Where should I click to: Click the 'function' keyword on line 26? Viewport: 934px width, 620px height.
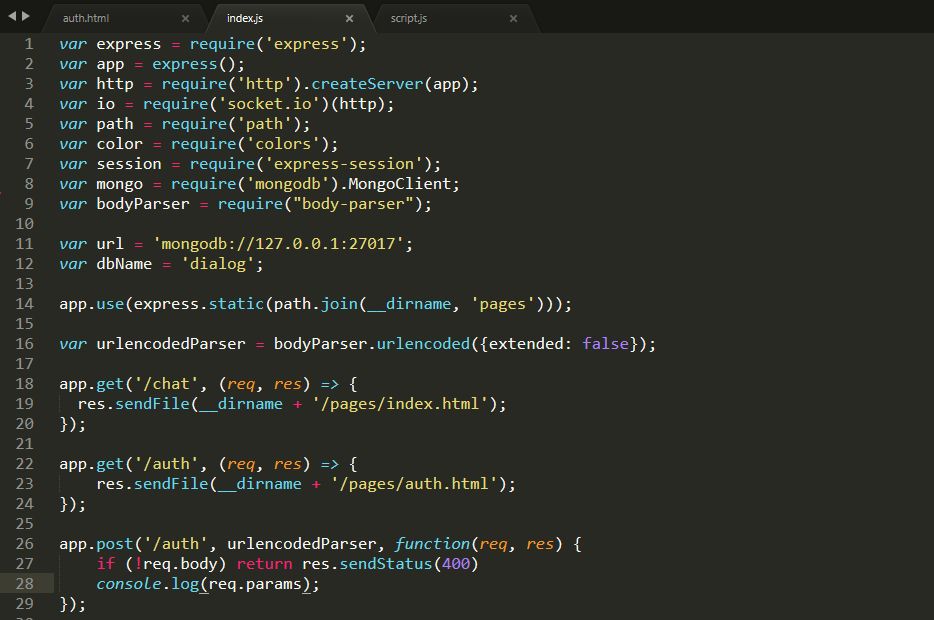[432, 544]
